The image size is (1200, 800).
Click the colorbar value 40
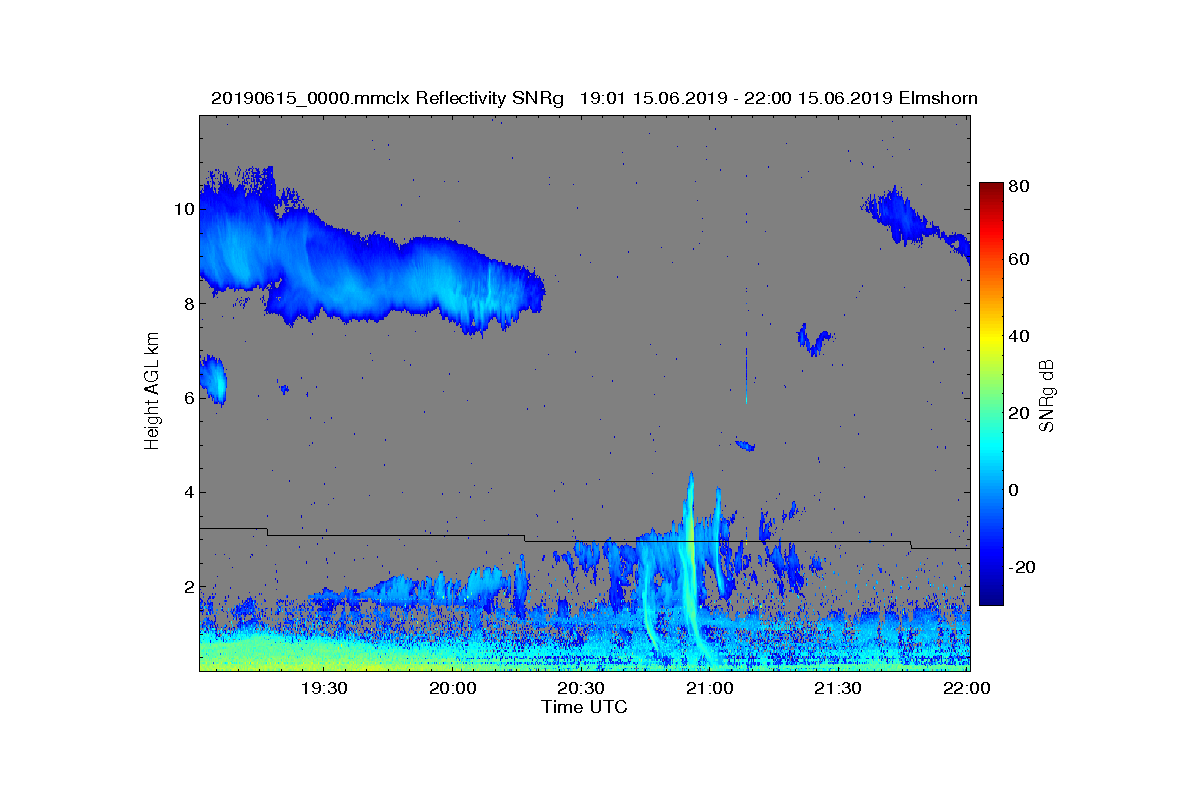coord(1020,336)
